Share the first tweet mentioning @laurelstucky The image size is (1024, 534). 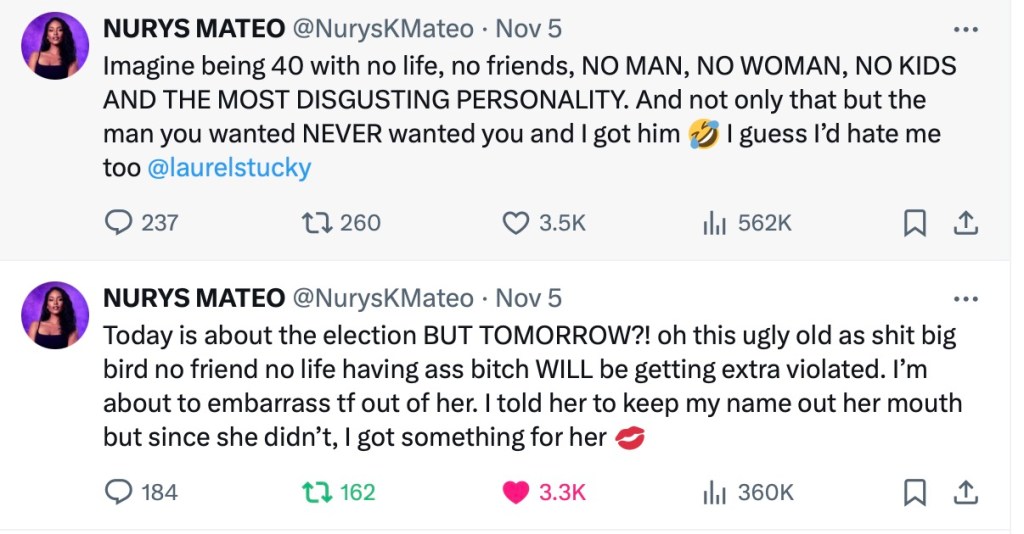[965, 222]
